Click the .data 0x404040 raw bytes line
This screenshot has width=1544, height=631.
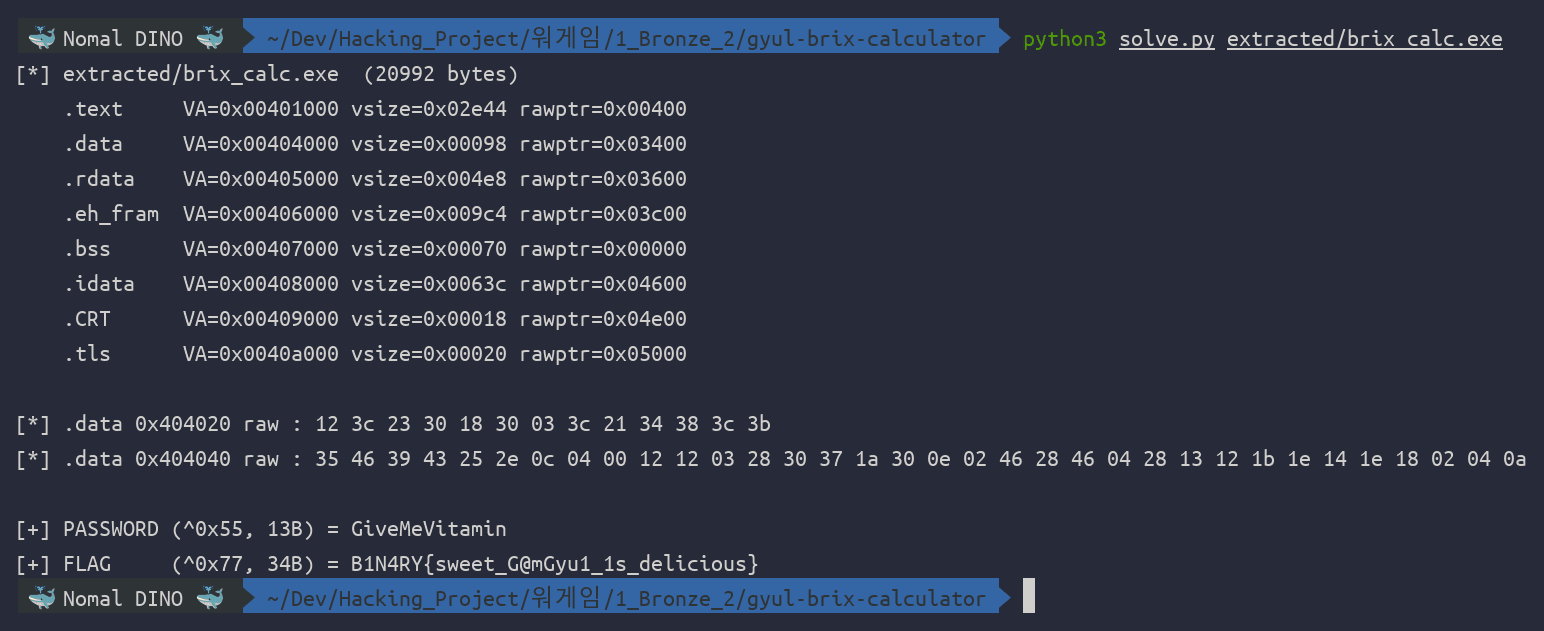[771, 459]
